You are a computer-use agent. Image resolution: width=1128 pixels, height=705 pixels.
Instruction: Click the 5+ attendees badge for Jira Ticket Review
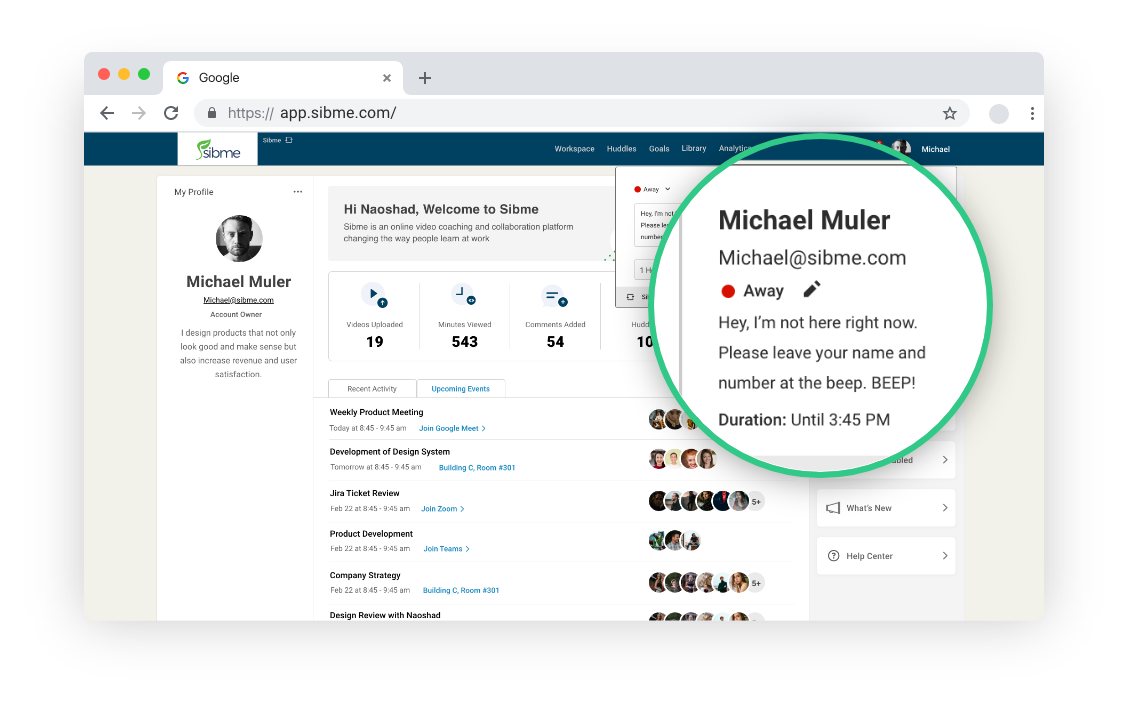(x=756, y=501)
